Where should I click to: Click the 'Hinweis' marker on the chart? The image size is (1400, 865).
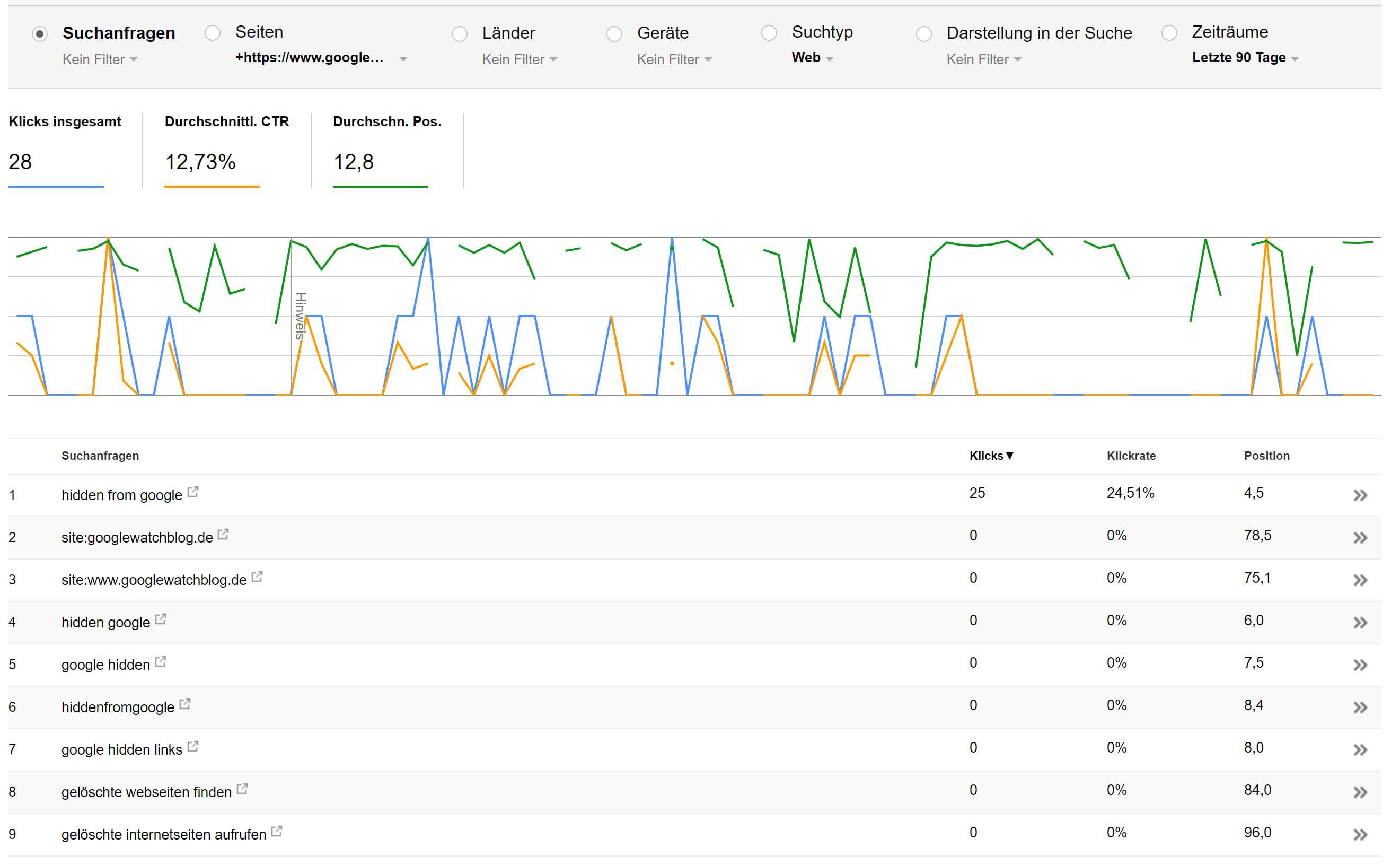[300, 316]
